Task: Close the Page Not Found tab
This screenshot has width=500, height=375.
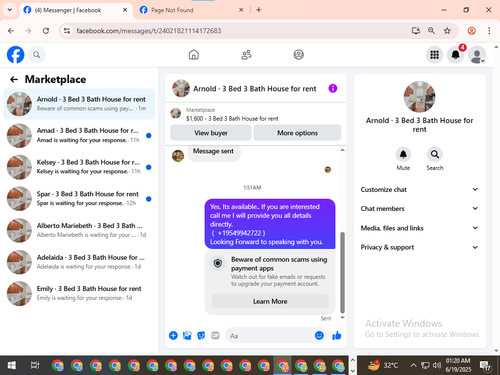Action: (x=241, y=10)
